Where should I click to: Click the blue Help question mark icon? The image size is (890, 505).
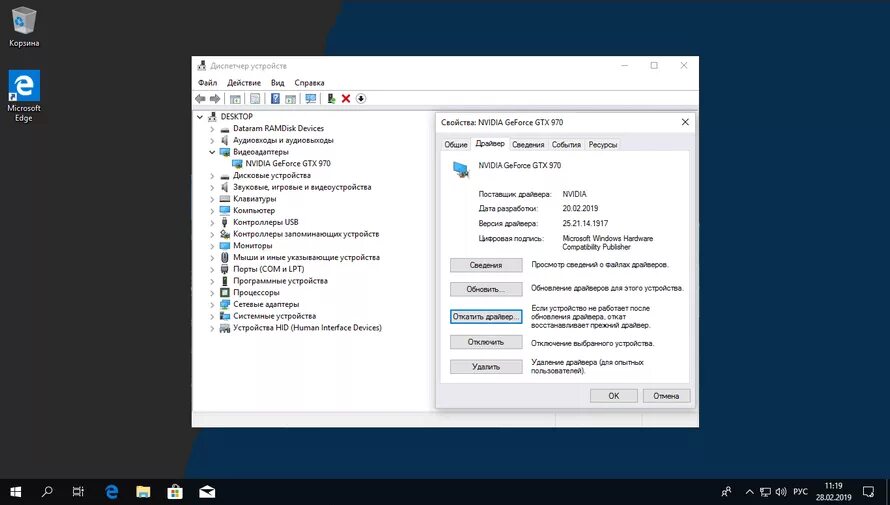pyautogui.click(x=275, y=99)
